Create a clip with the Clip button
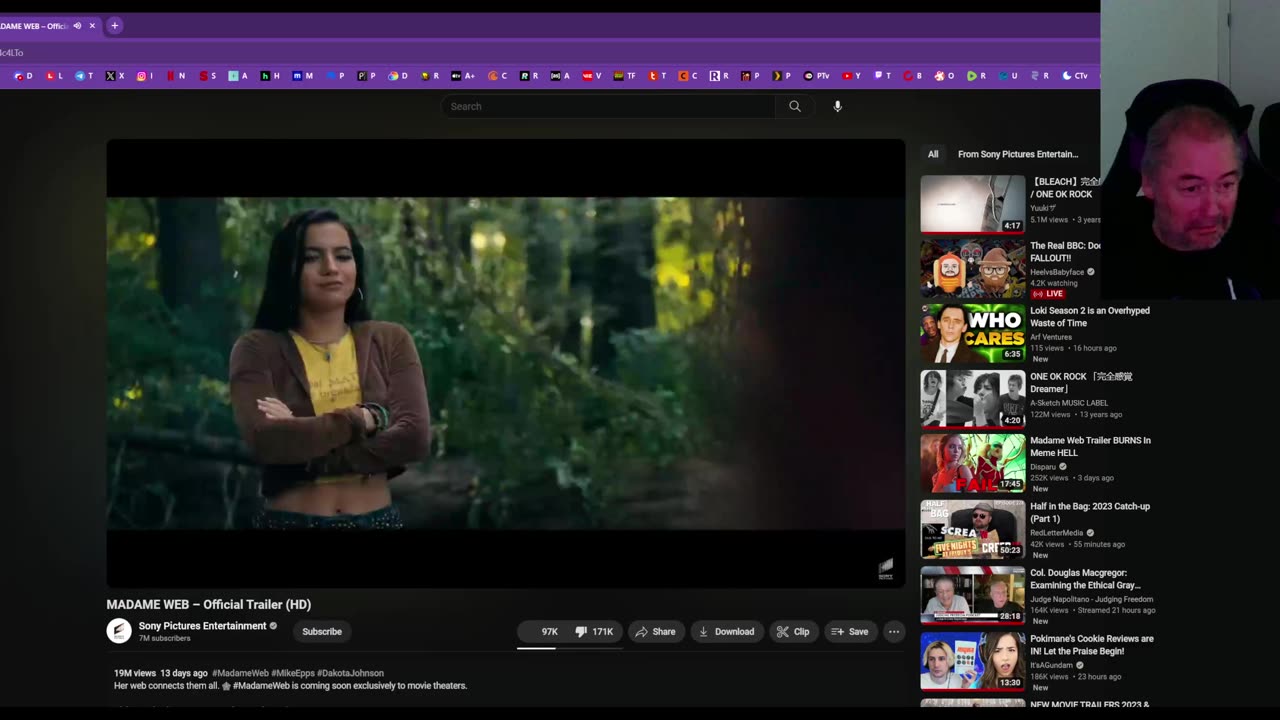Image resolution: width=1280 pixels, height=720 pixels. 793,632
